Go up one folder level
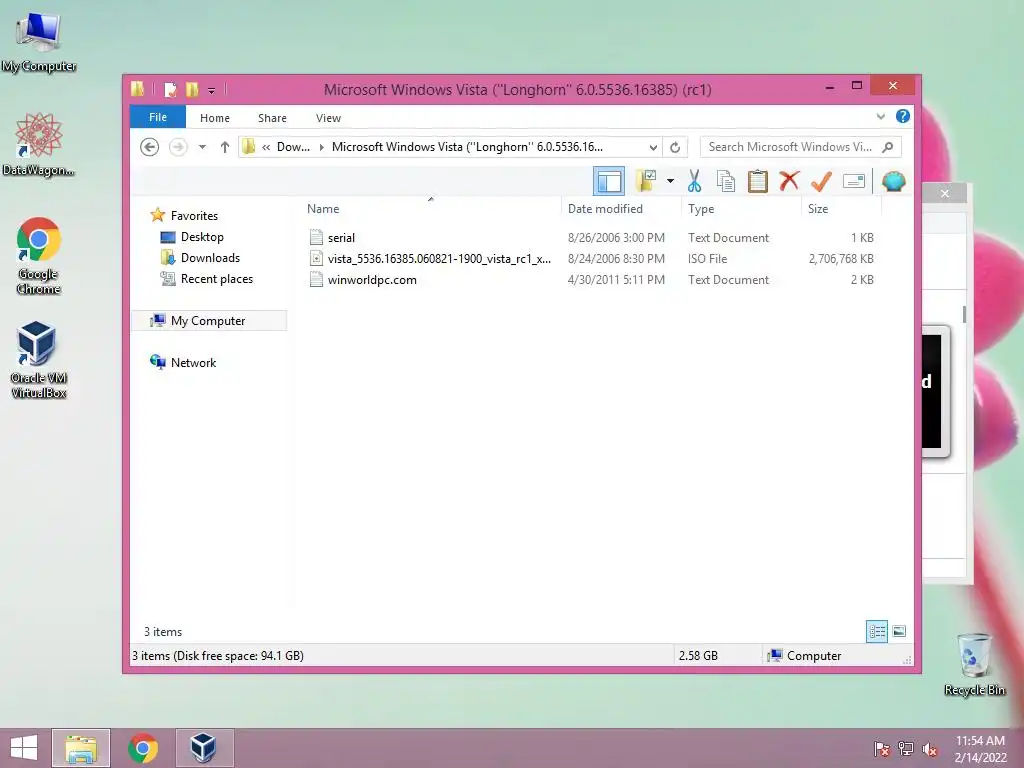The image size is (1024, 768). [225, 147]
